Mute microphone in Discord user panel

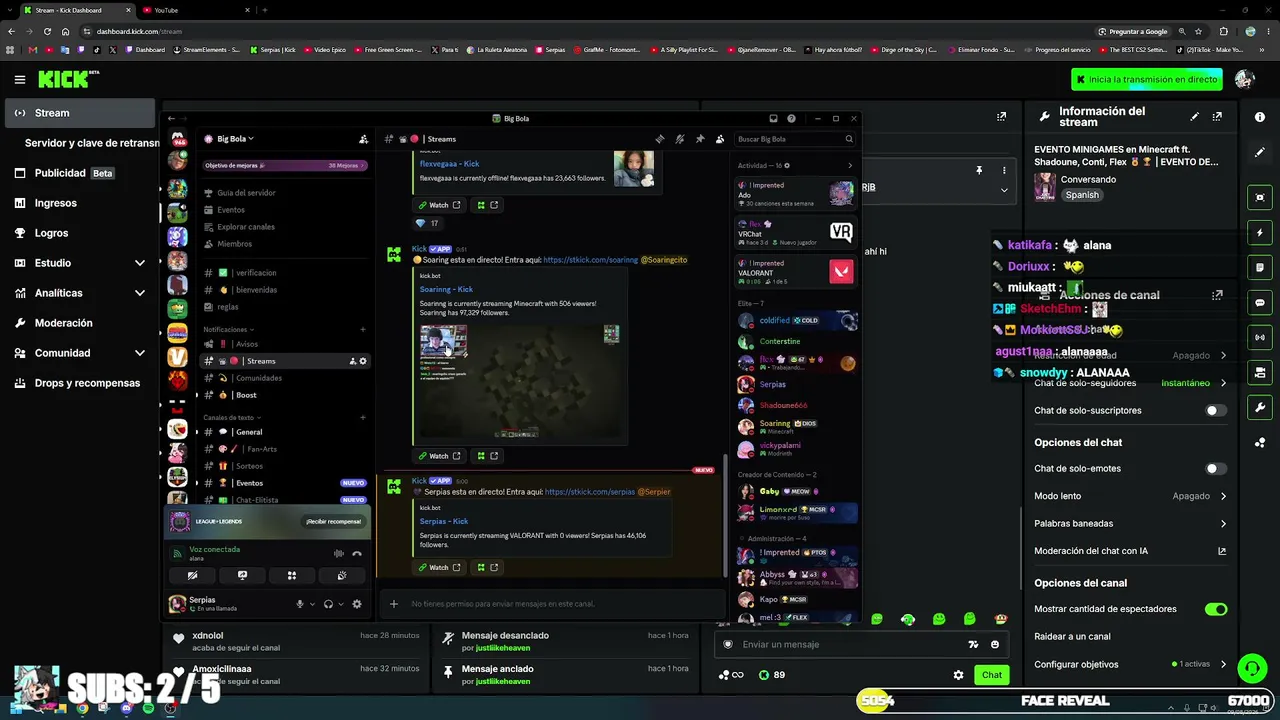click(299, 604)
